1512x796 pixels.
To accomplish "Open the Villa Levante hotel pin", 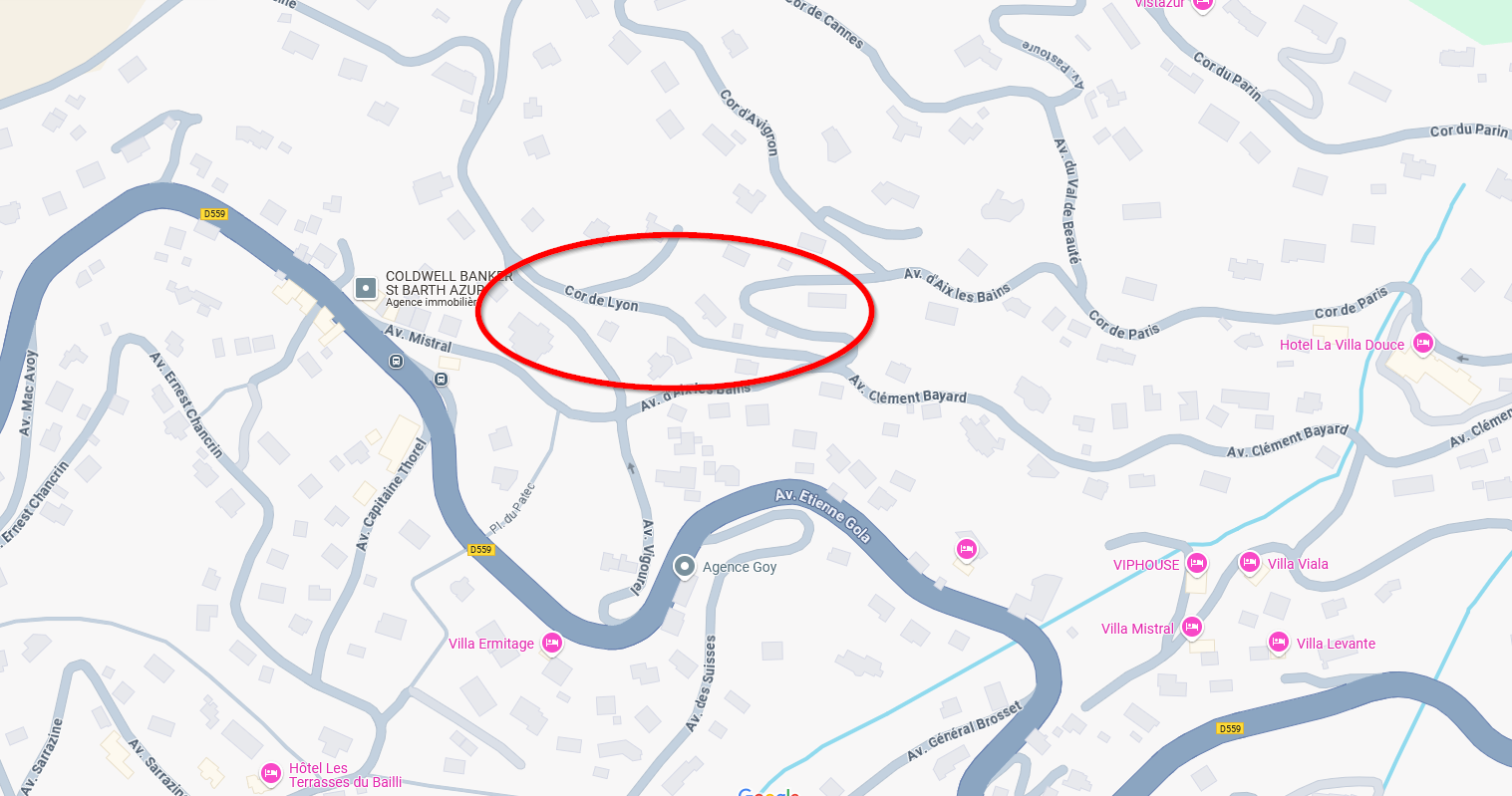I will (x=1279, y=643).
